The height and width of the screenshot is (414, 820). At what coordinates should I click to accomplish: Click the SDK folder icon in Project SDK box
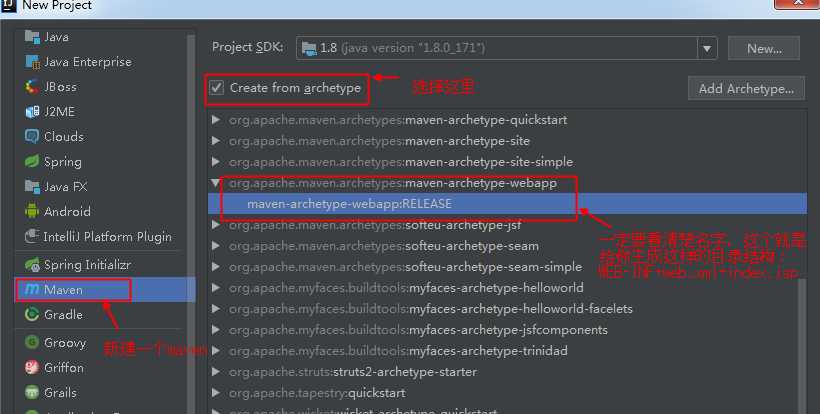coord(310,49)
